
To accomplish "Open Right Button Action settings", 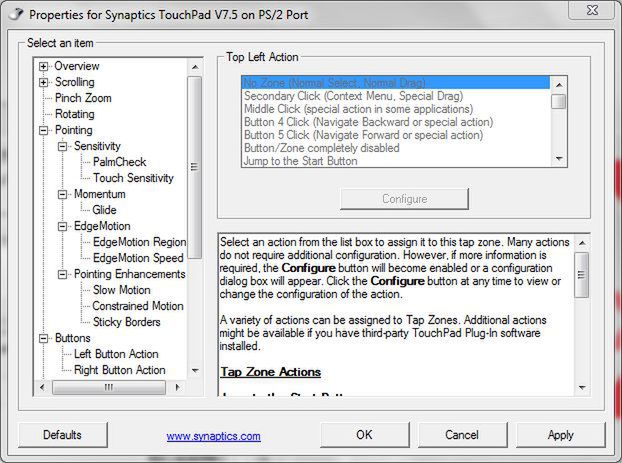I will (119, 369).
